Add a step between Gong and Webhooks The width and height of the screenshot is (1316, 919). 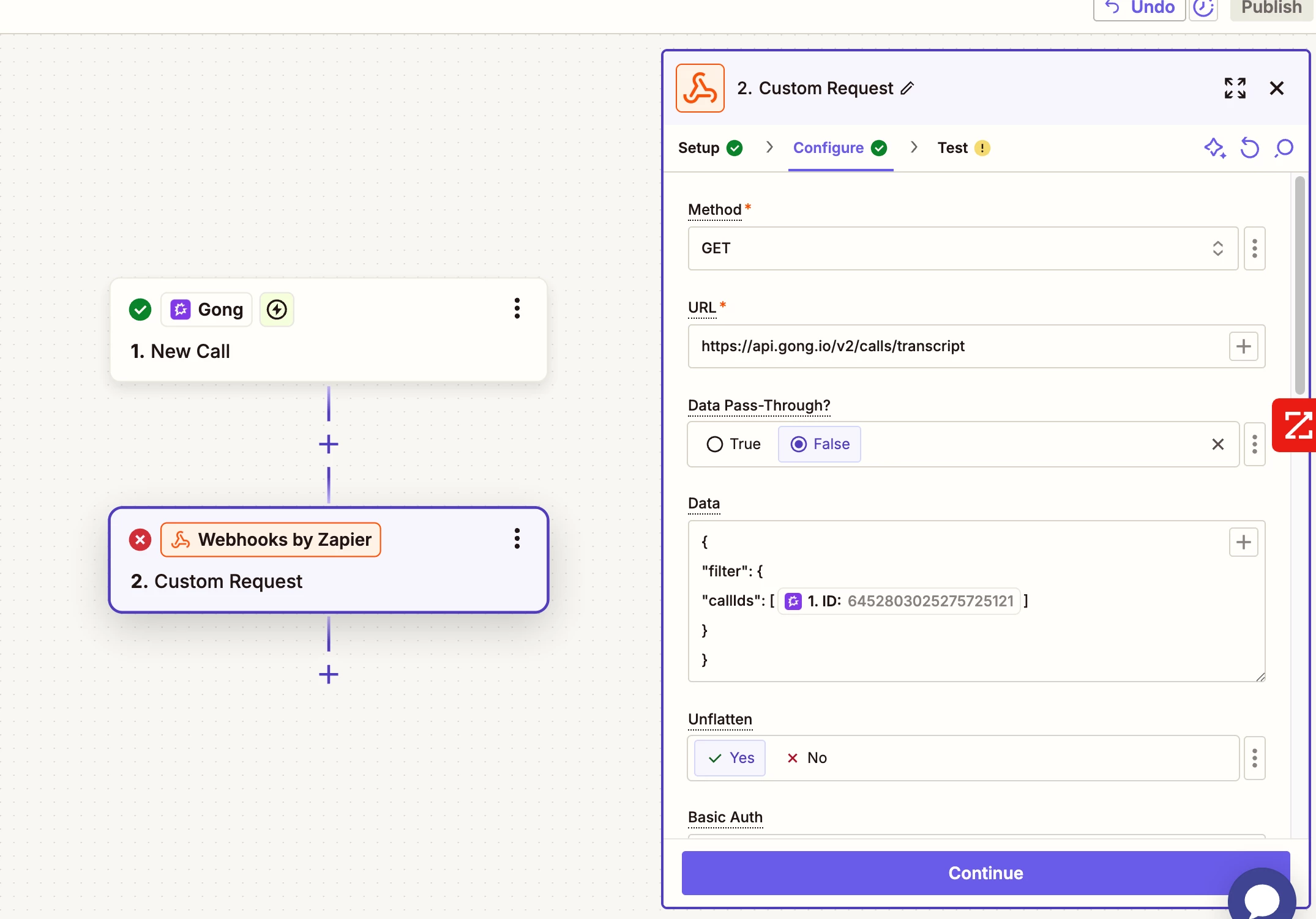click(x=329, y=444)
